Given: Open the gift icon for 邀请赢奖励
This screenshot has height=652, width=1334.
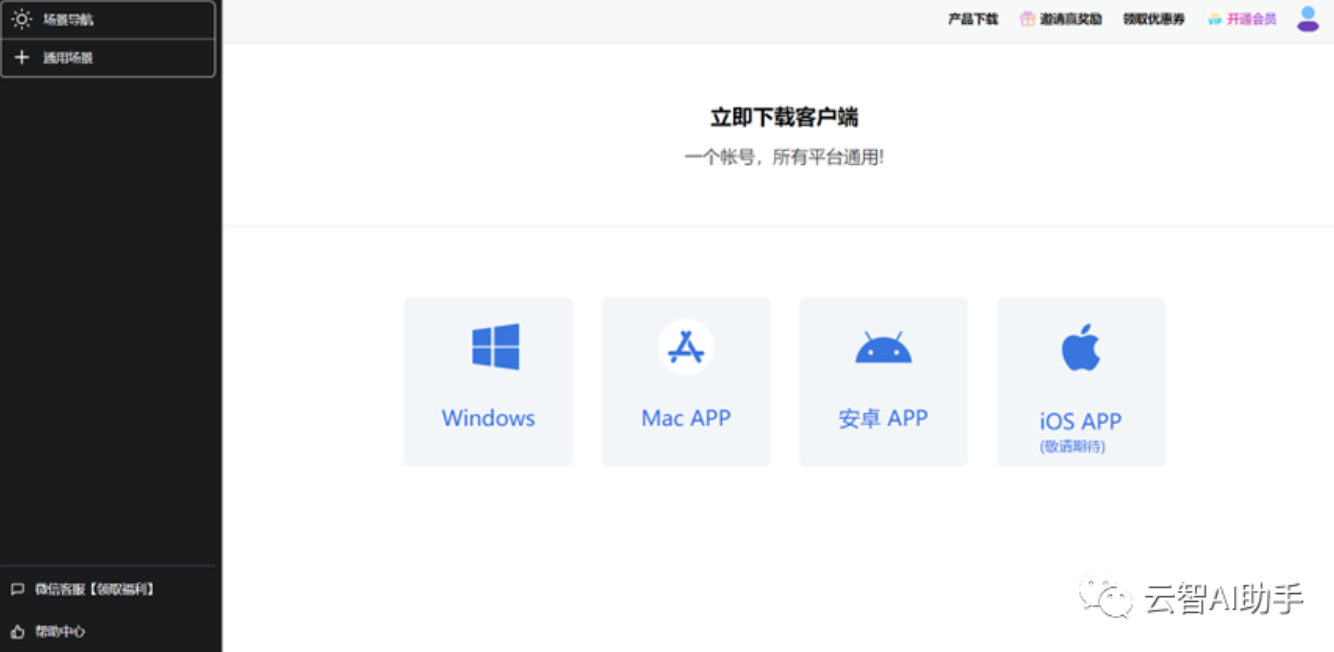Looking at the screenshot, I should click(x=1027, y=19).
